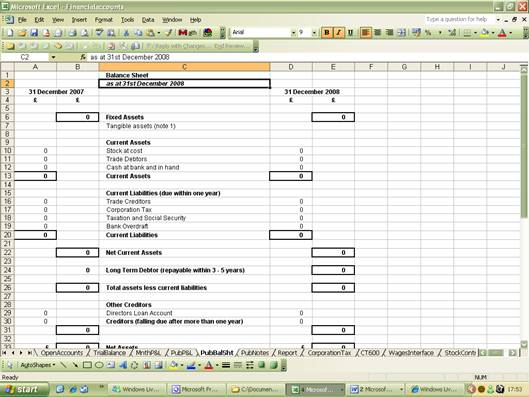Select the Rectangle drawing tool

pos(87,365)
